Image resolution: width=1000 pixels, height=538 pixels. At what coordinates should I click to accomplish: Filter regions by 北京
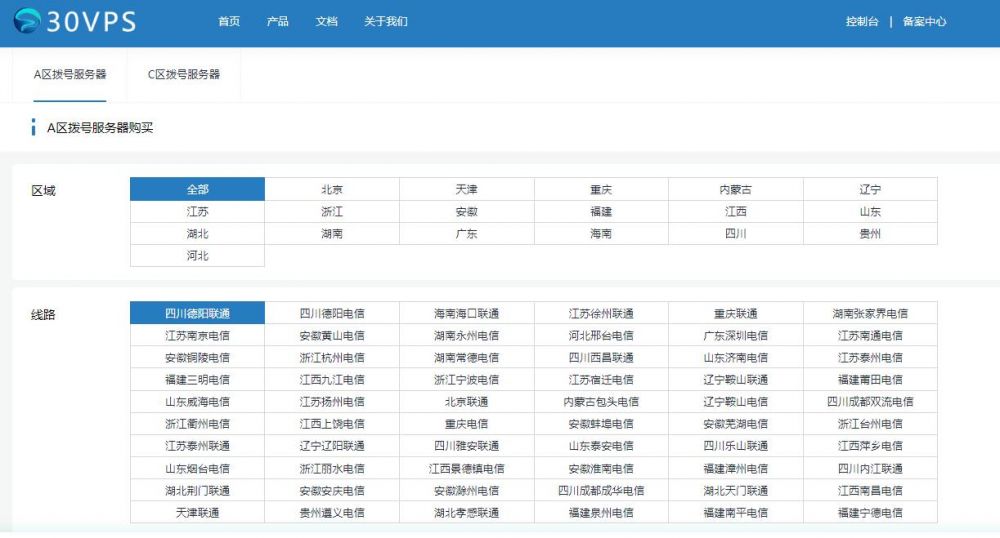(332, 189)
